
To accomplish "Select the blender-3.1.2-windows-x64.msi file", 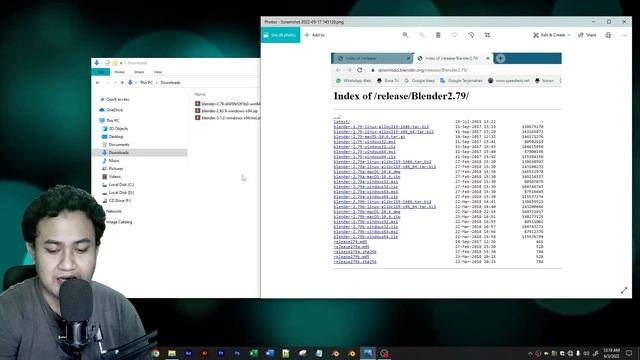I will [227, 118].
